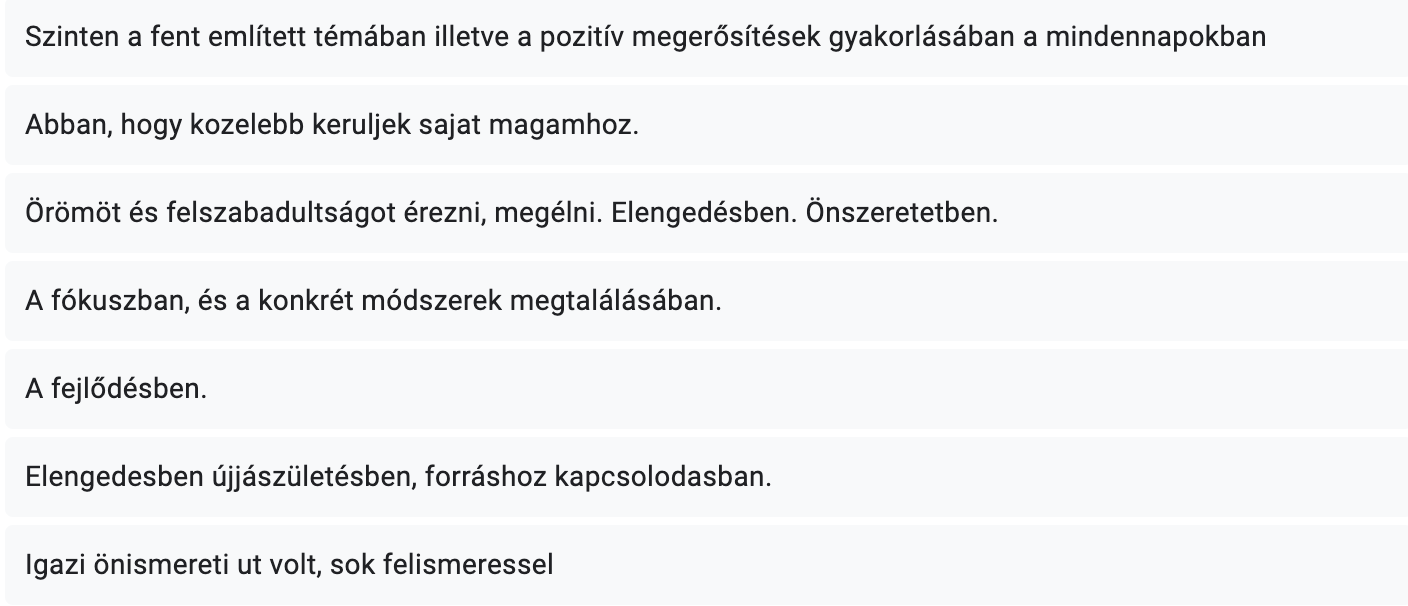The image size is (1408, 606).
Task: Click the 'Elengedesben újjászületésben' response row
Action: (706, 478)
